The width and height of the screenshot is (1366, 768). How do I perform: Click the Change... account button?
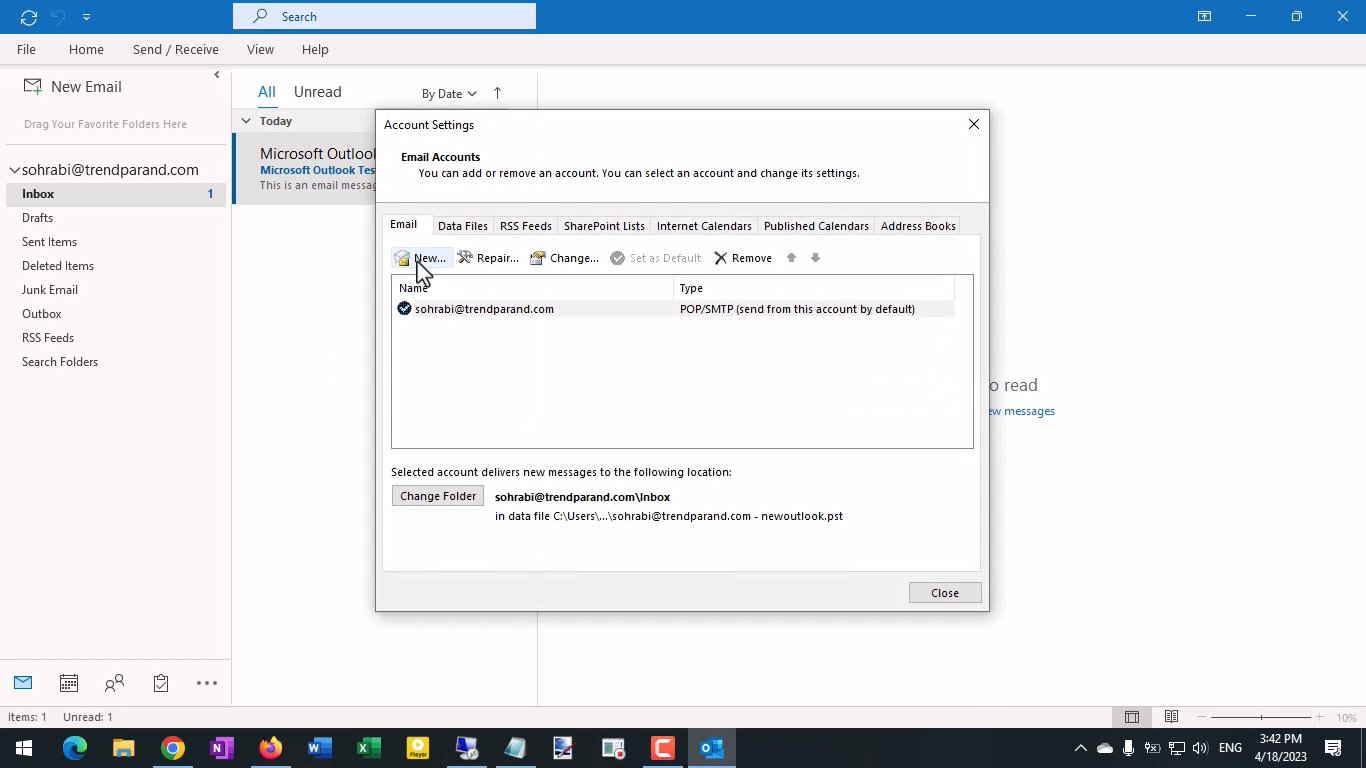pos(564,258)
